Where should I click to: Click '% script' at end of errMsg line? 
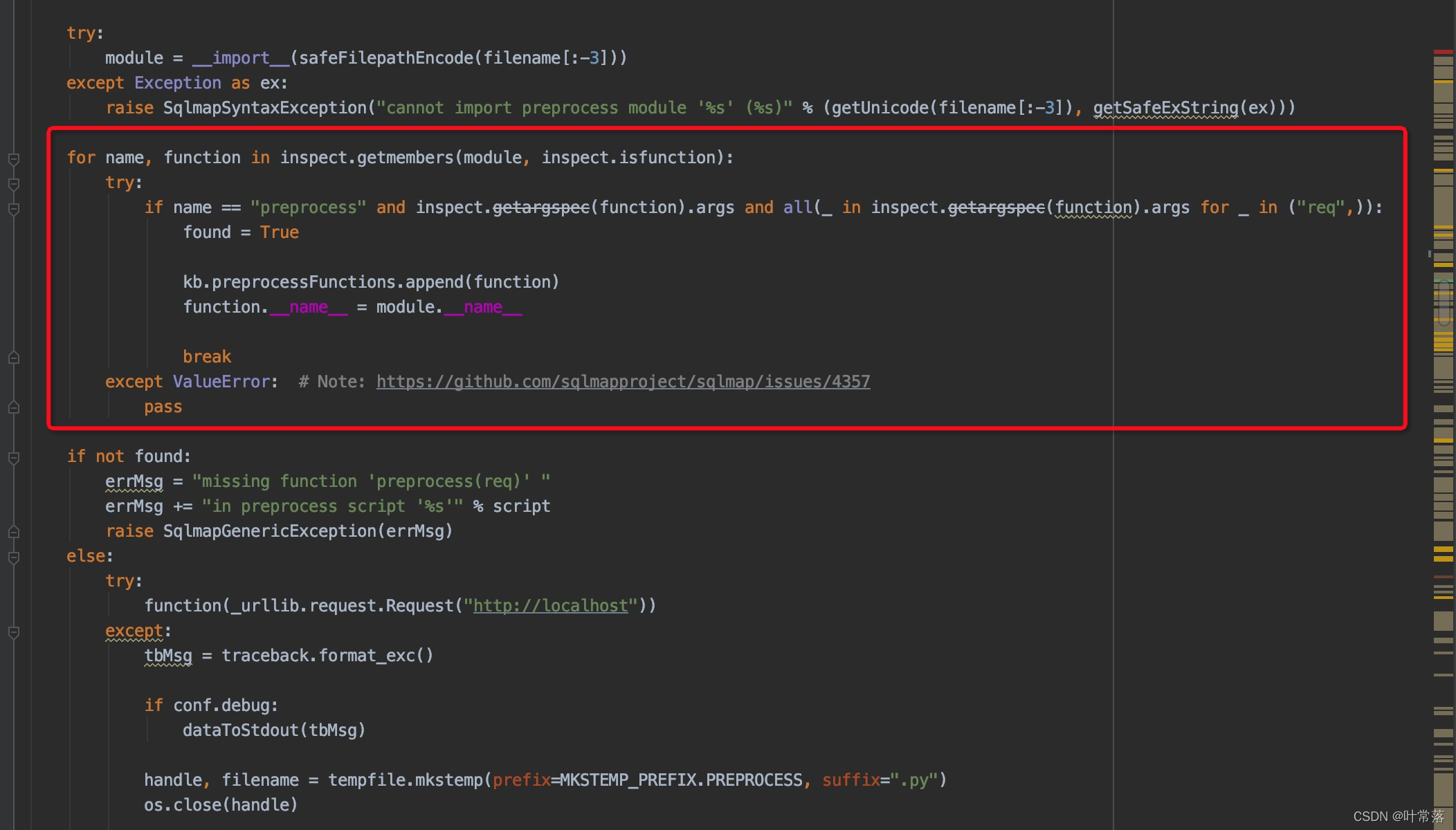coord(511,506)
